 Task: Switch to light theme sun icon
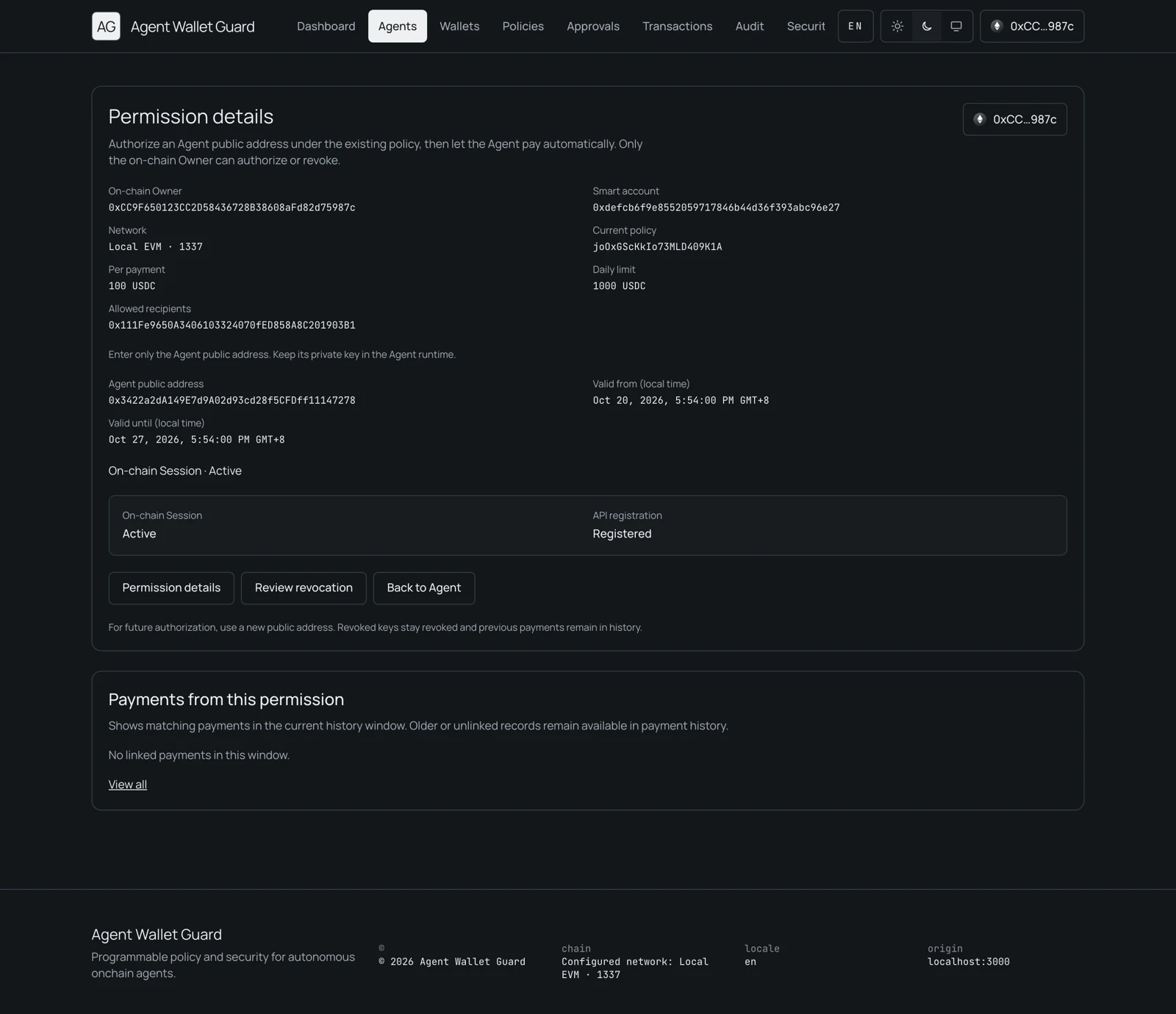[897, 26]
